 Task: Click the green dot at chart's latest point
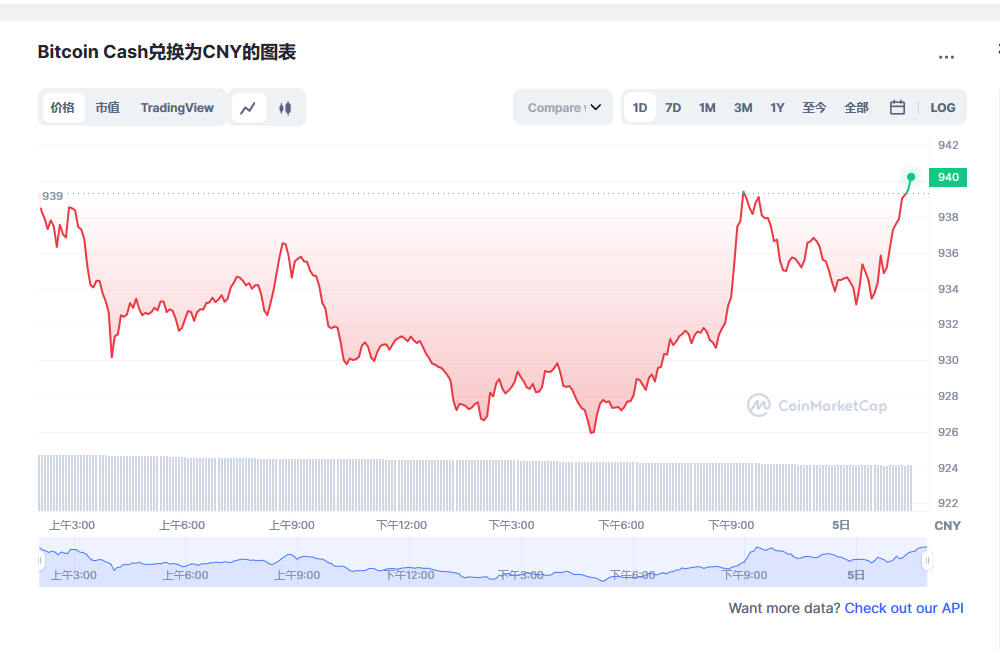point(911,177)
